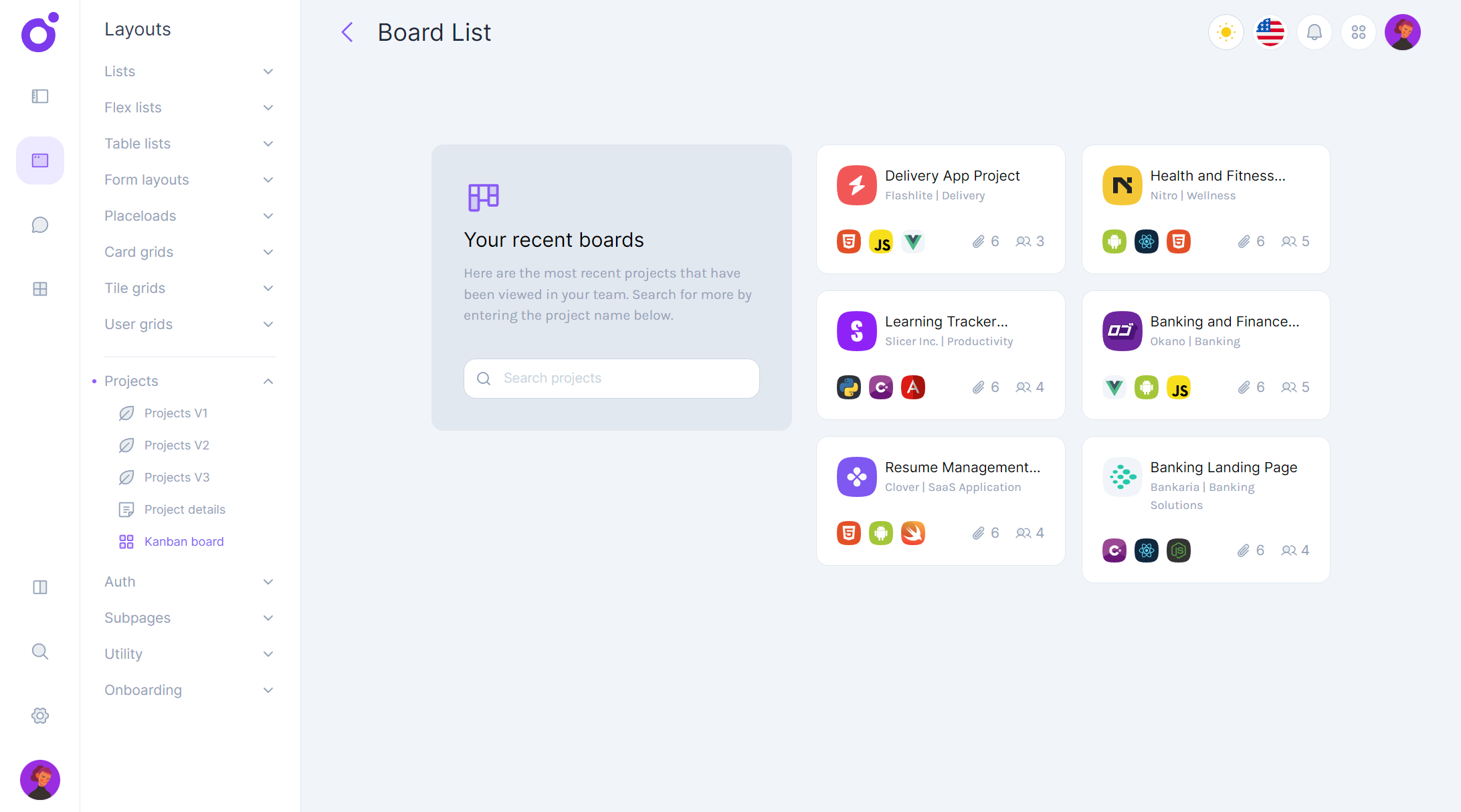
Task: Open the apps grid next to the avatar
Action: point(1358,31)
